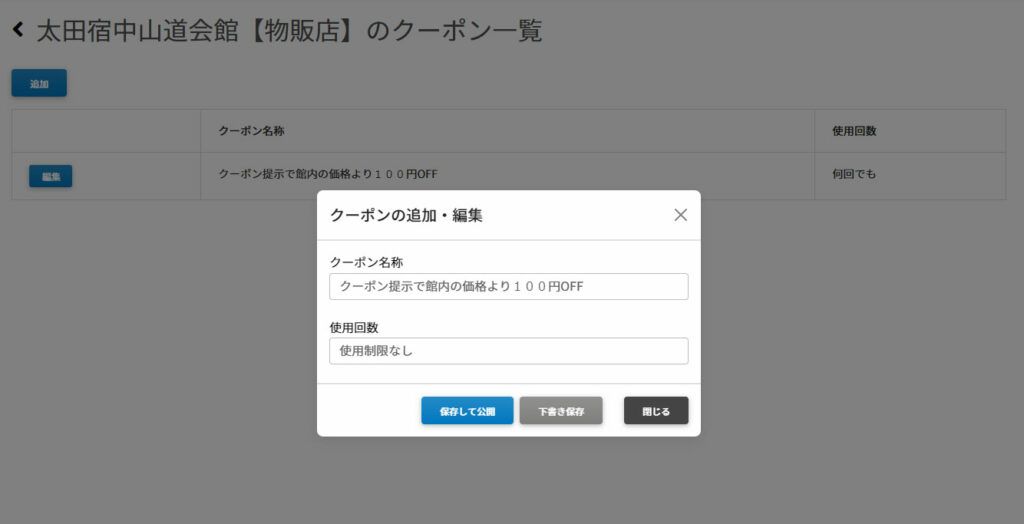1024x524 pixels.
Task: Click the クーポン名称 label above the dialog's first field
Action: (366, 263)
